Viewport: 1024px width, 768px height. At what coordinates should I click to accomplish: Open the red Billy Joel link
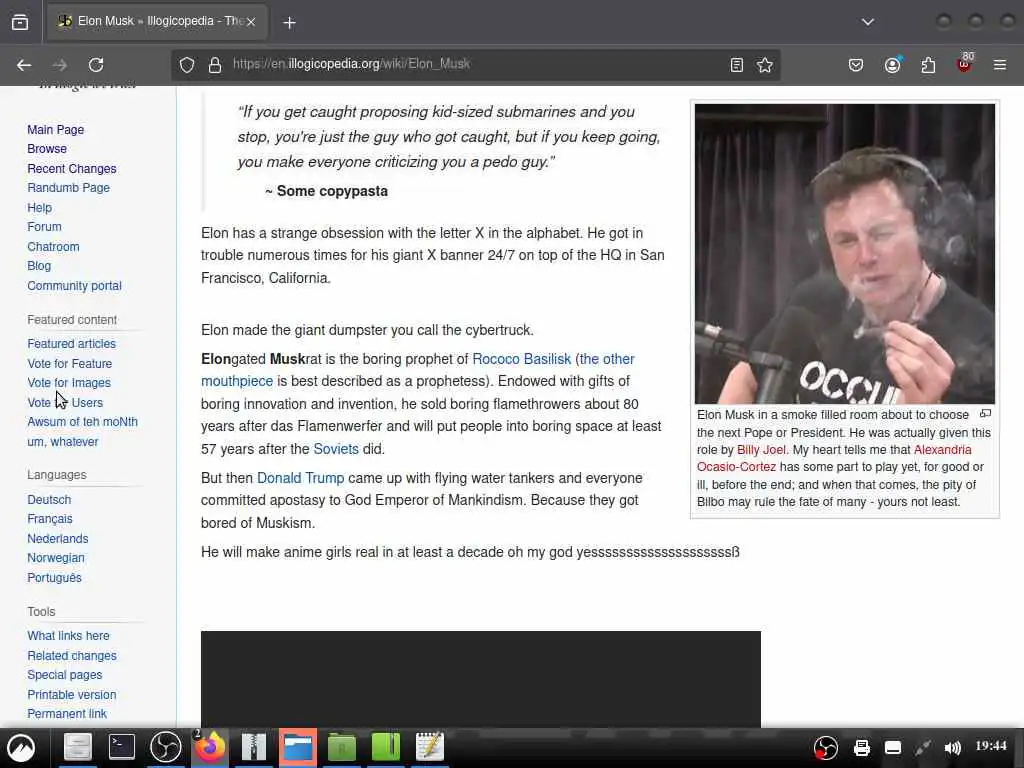761,449
